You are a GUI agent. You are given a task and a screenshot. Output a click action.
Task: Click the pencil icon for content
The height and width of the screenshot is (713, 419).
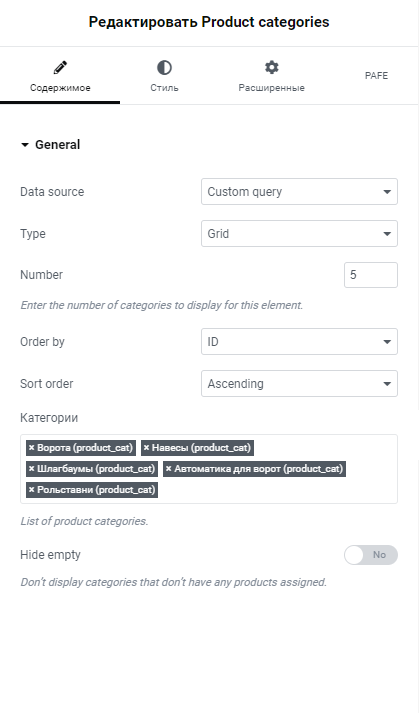click(x=60, y=68)
